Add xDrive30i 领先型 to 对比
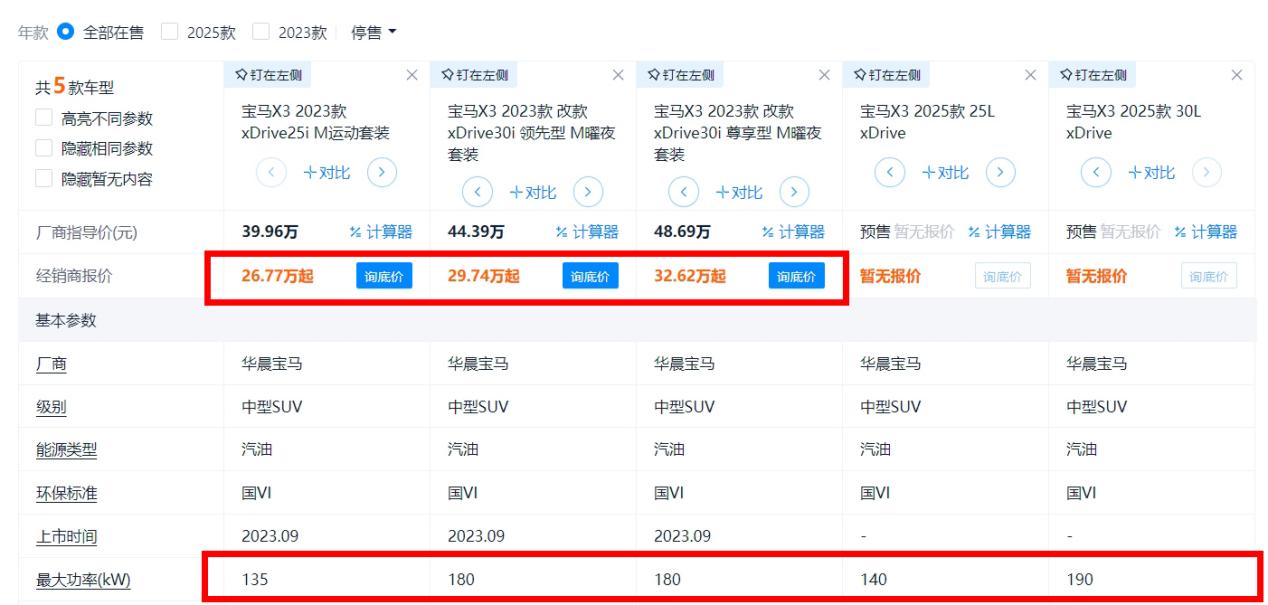The image size is (1268, 605). (x=531, y=193)
